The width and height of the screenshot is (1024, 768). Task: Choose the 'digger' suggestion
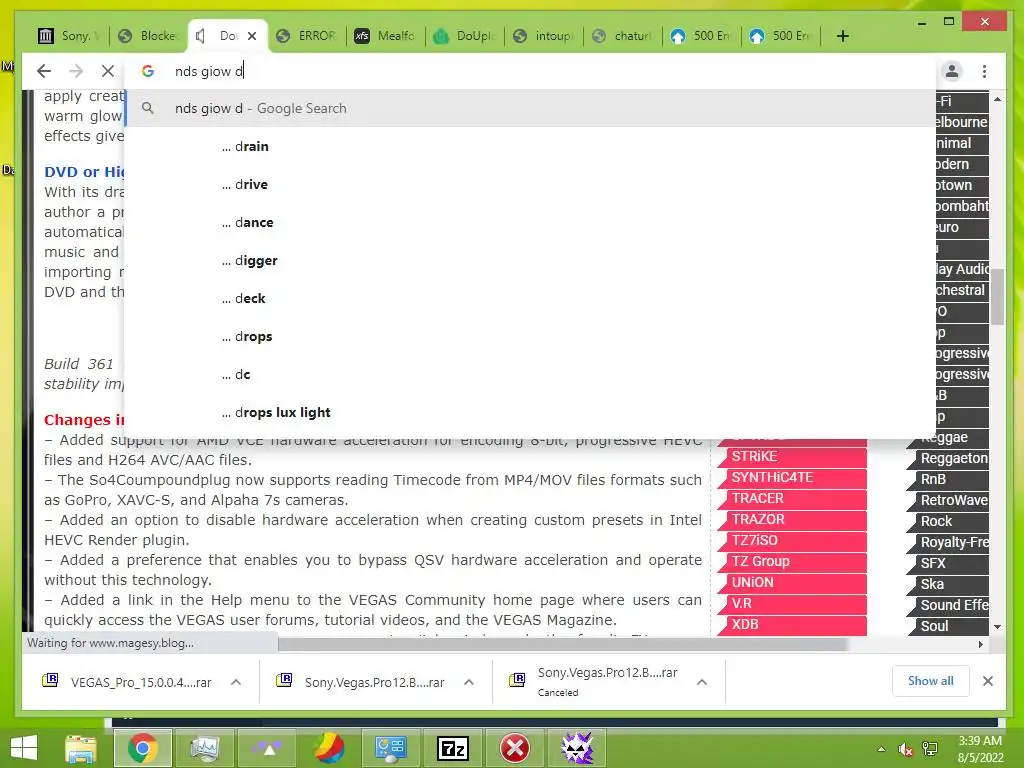(529, 261)
